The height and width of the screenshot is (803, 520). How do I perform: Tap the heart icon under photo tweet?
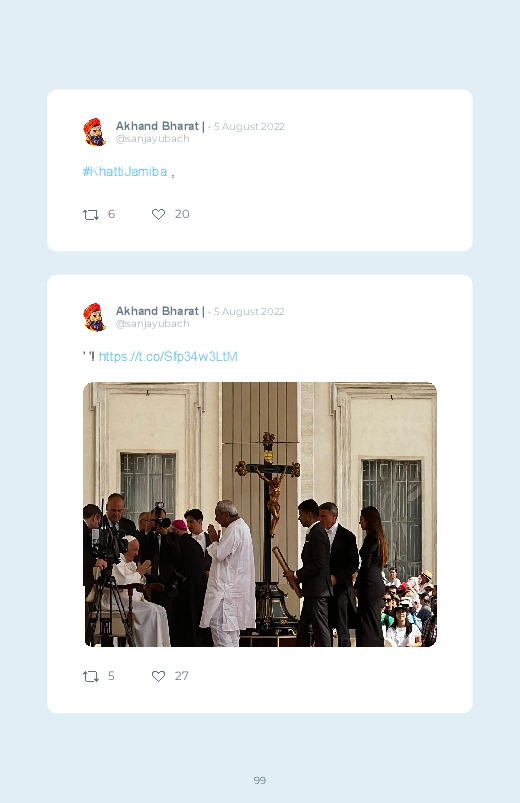(158, 677)
